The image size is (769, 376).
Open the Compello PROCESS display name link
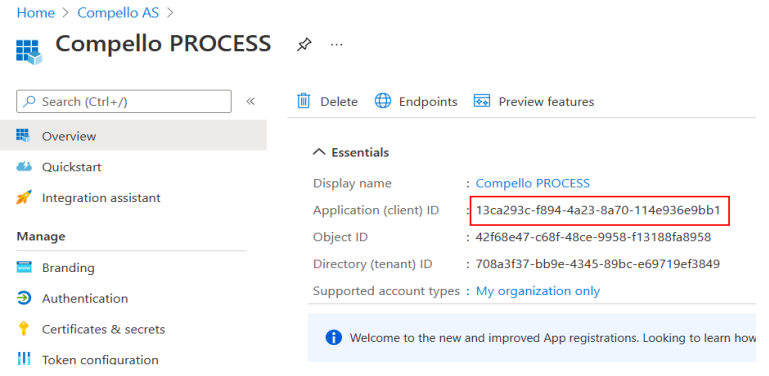[533, 183]
